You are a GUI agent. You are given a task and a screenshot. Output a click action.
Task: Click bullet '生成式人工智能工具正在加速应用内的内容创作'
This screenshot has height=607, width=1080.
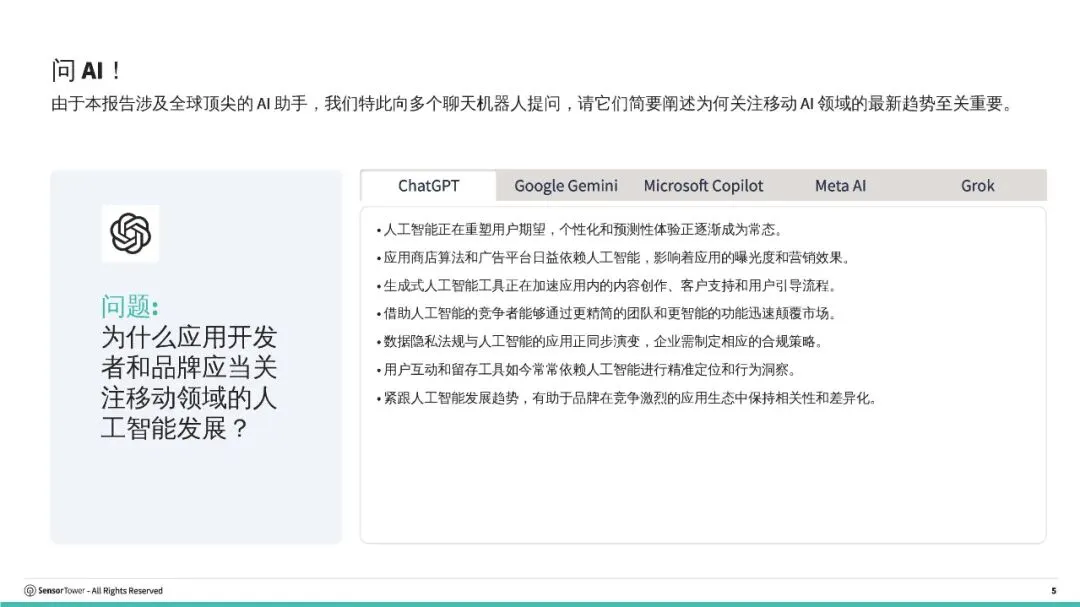point(606,286)
